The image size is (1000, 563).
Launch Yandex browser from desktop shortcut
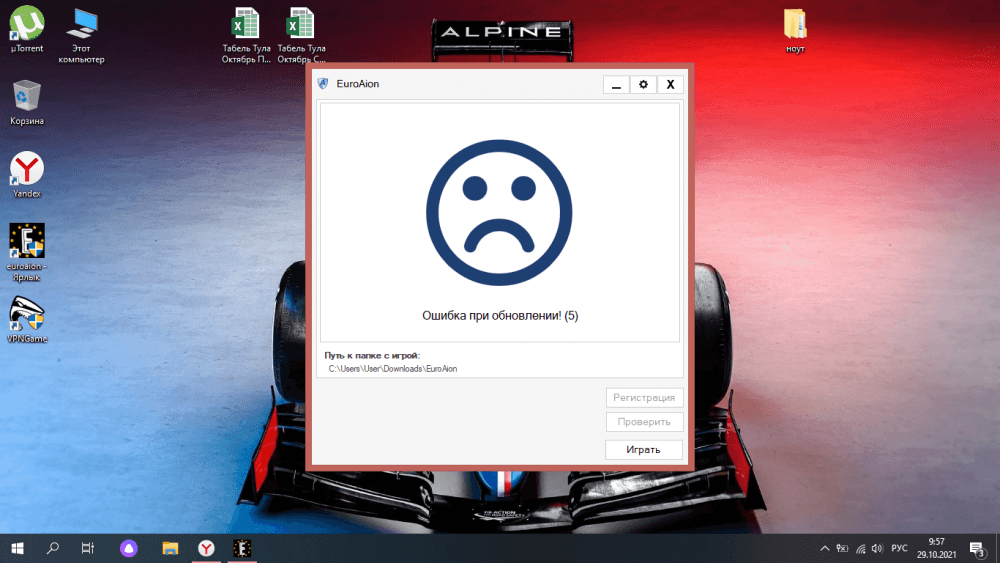pos(27,168)
